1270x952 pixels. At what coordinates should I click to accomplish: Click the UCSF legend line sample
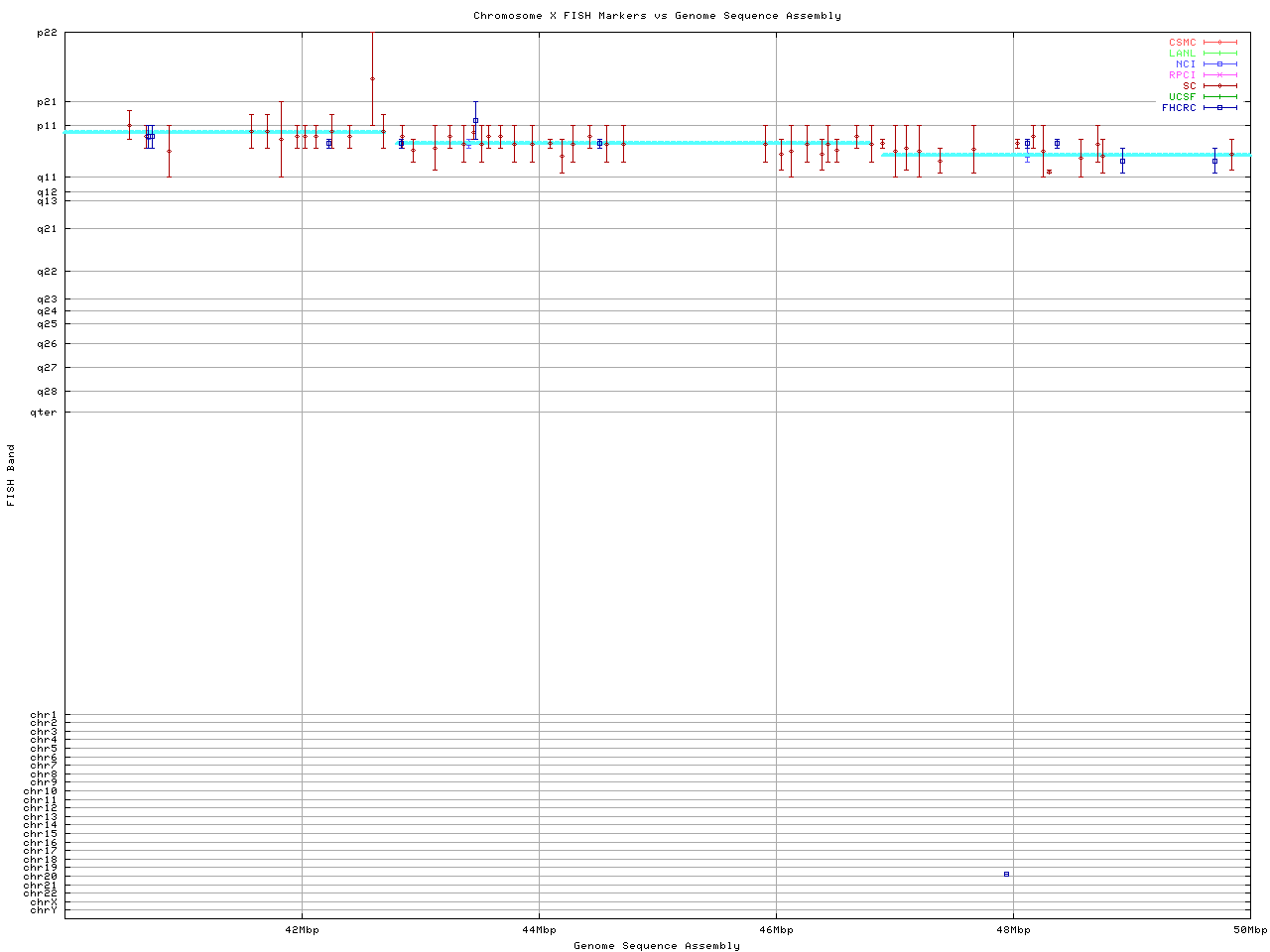pos(1219,97)
